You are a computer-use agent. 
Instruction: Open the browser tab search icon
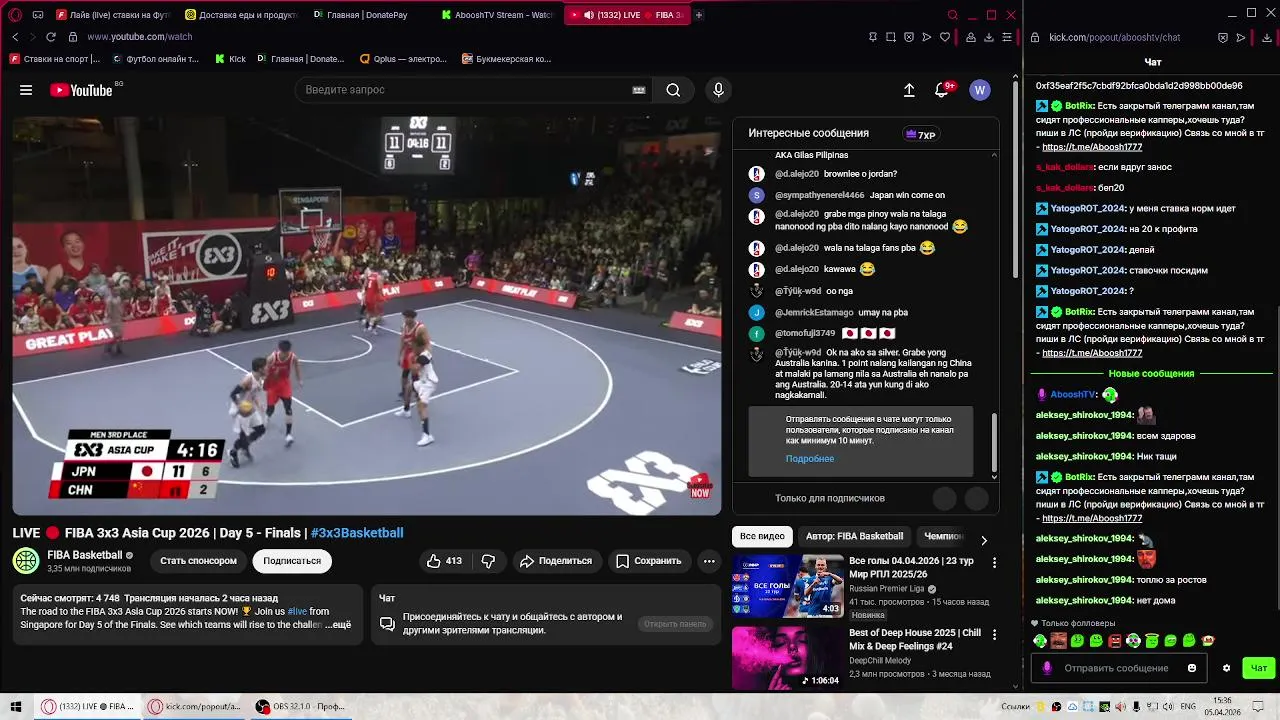[x=953, y=15]
